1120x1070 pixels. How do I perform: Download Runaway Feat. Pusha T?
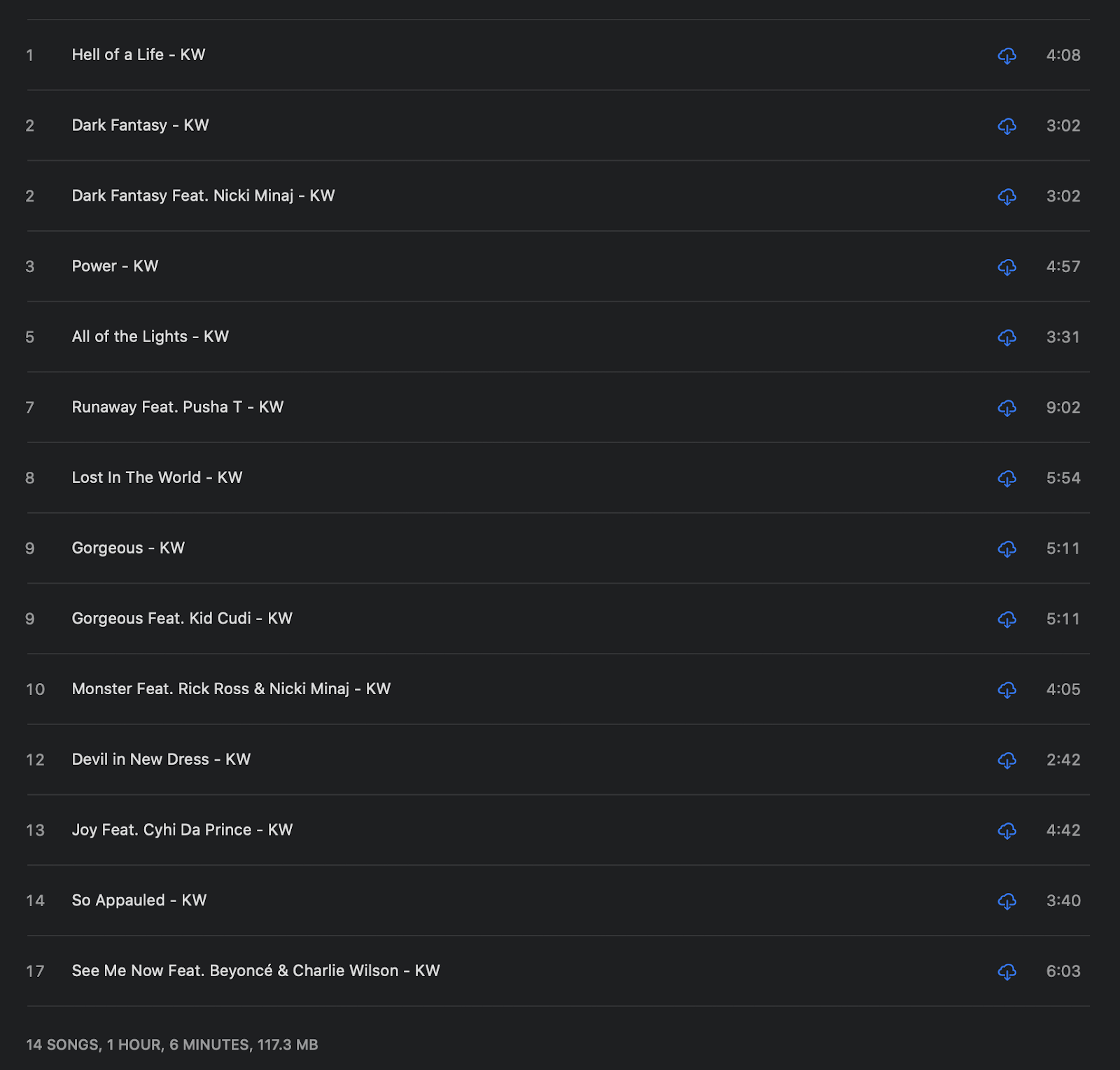tap(1007, 408)
